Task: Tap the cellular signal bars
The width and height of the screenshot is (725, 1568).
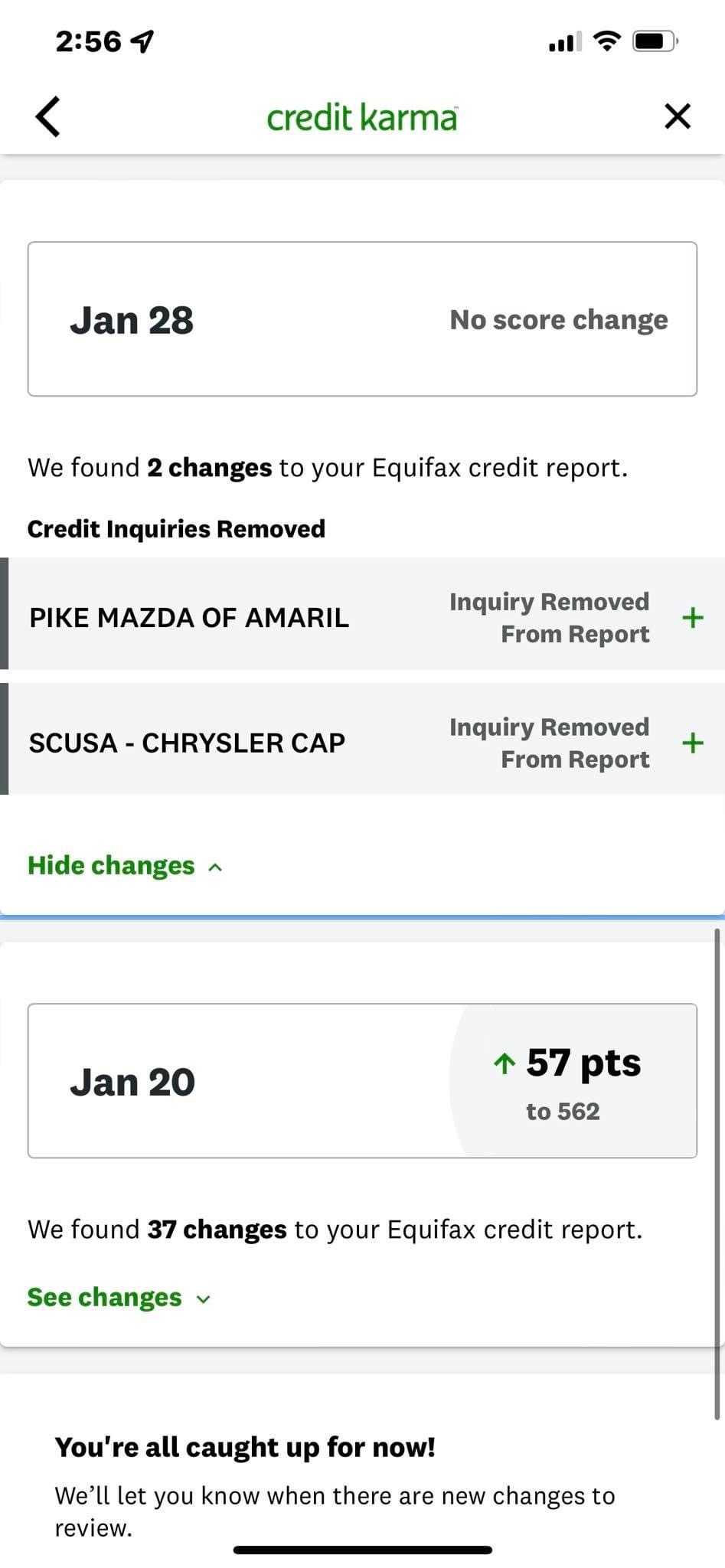Action: coord(565,42)
